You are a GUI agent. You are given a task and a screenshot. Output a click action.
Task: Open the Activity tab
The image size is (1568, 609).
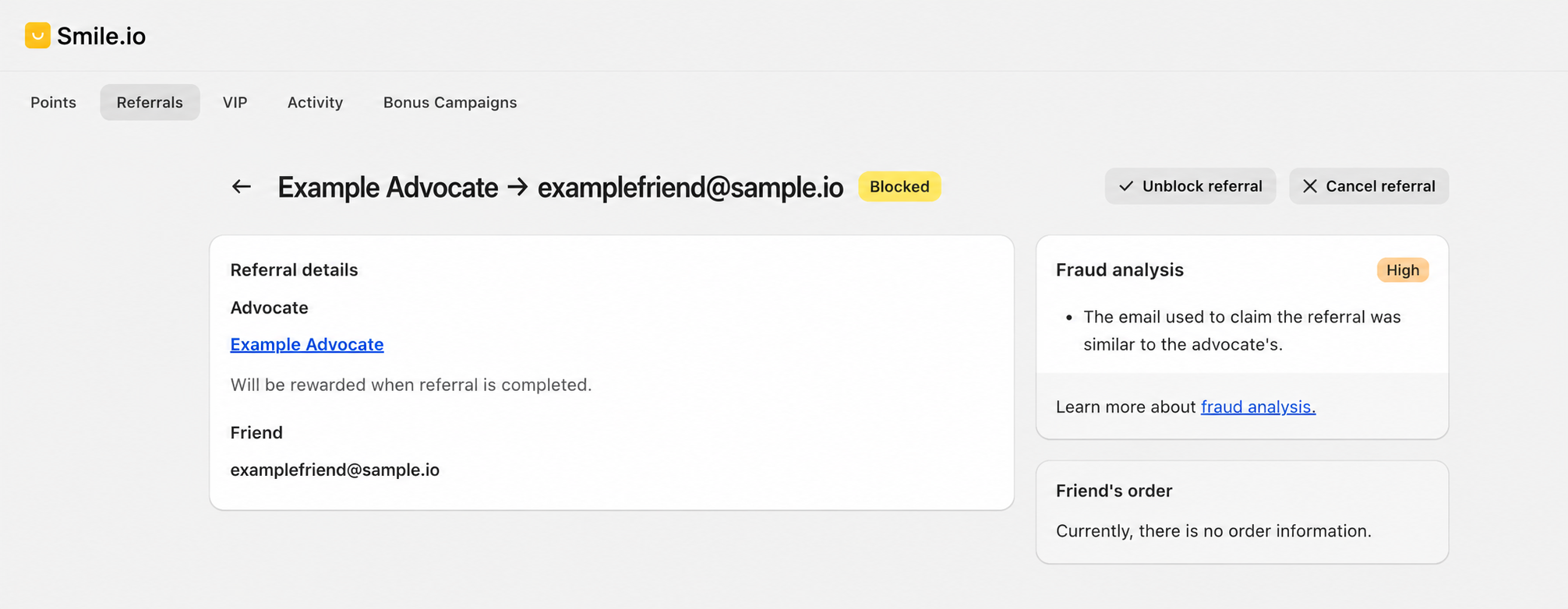[315, 102]
